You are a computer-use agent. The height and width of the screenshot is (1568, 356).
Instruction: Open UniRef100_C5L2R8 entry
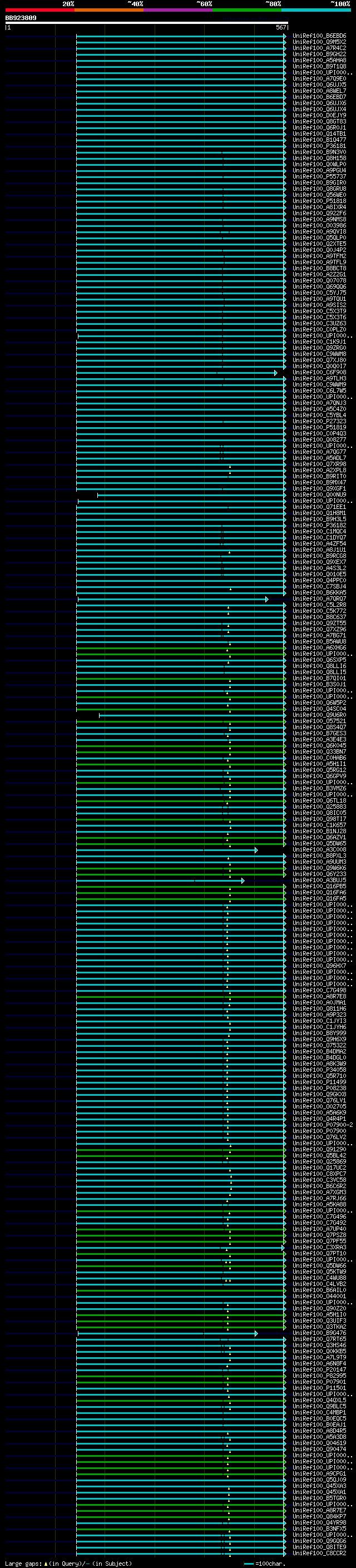[319, 605]
